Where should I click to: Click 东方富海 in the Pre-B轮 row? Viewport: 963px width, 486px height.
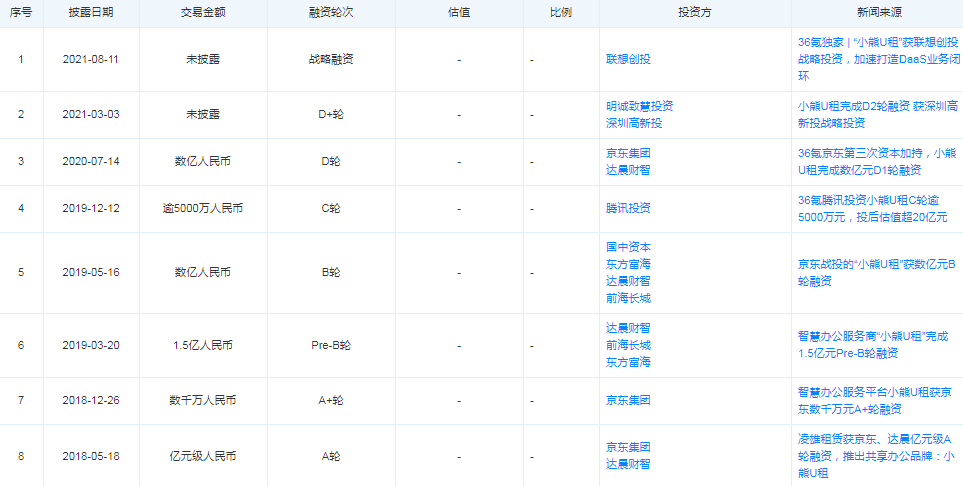point(627,361)
